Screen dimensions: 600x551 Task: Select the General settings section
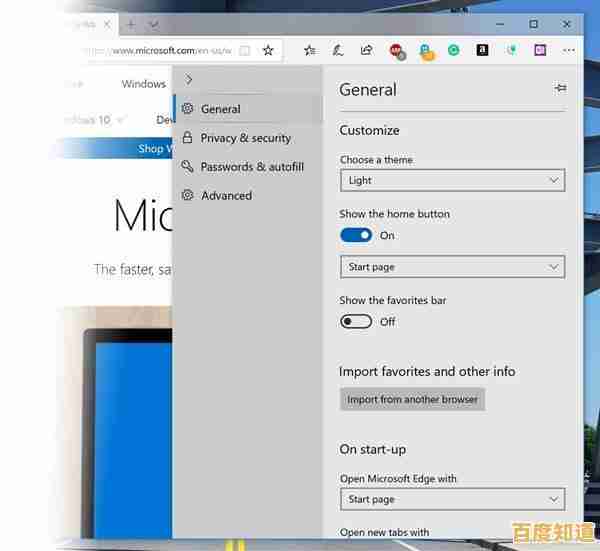click(x=247, y=109)
